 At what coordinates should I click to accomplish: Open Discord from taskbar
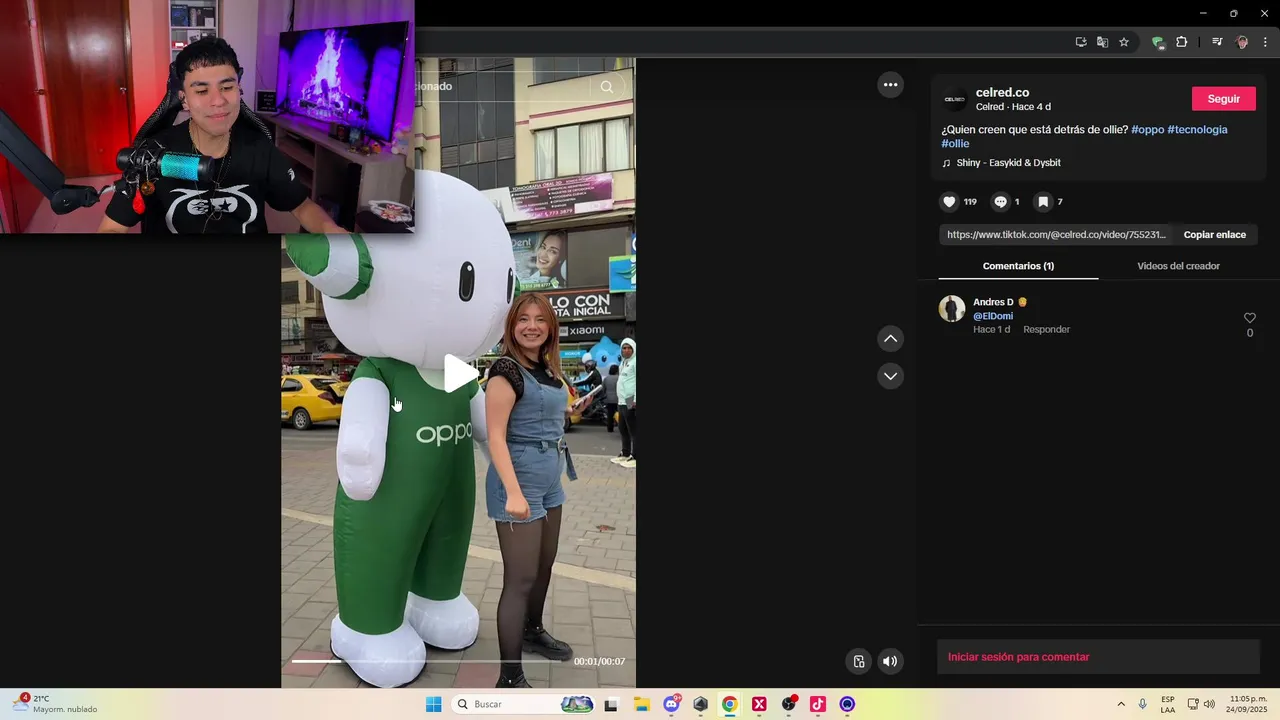click(671, 704)
